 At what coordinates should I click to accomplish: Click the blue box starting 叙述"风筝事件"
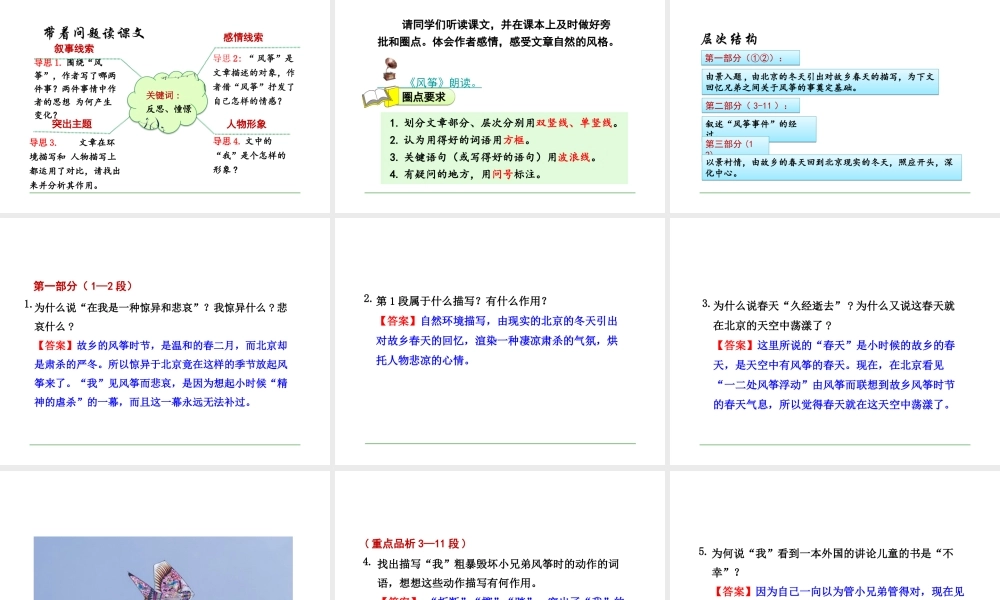pyautogui.click(x=759, y=129)
